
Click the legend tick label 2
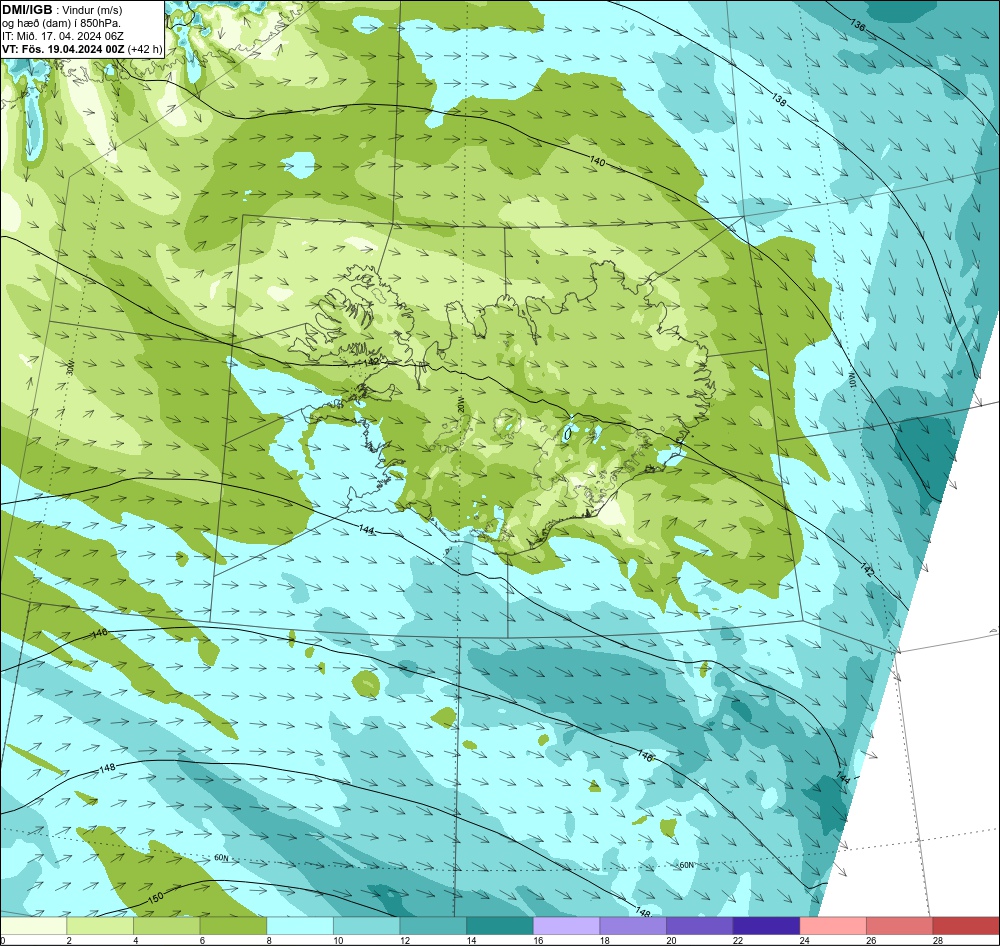point(69,940)
